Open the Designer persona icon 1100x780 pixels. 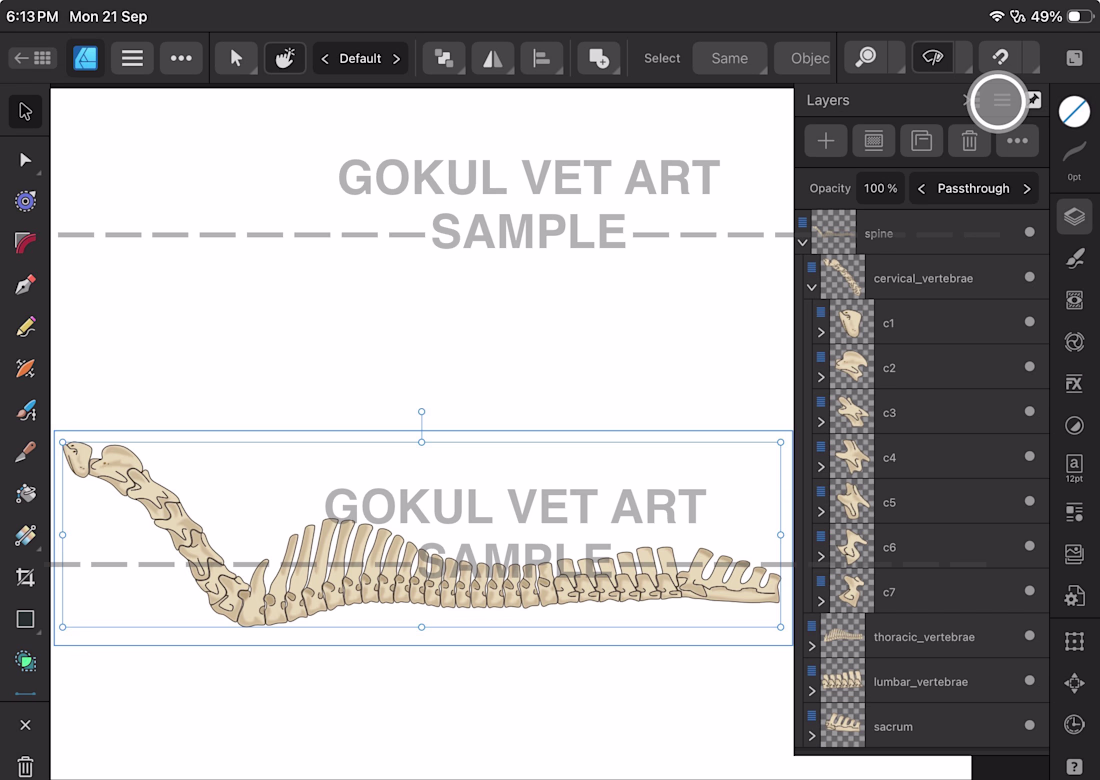[x=86, y=58]
